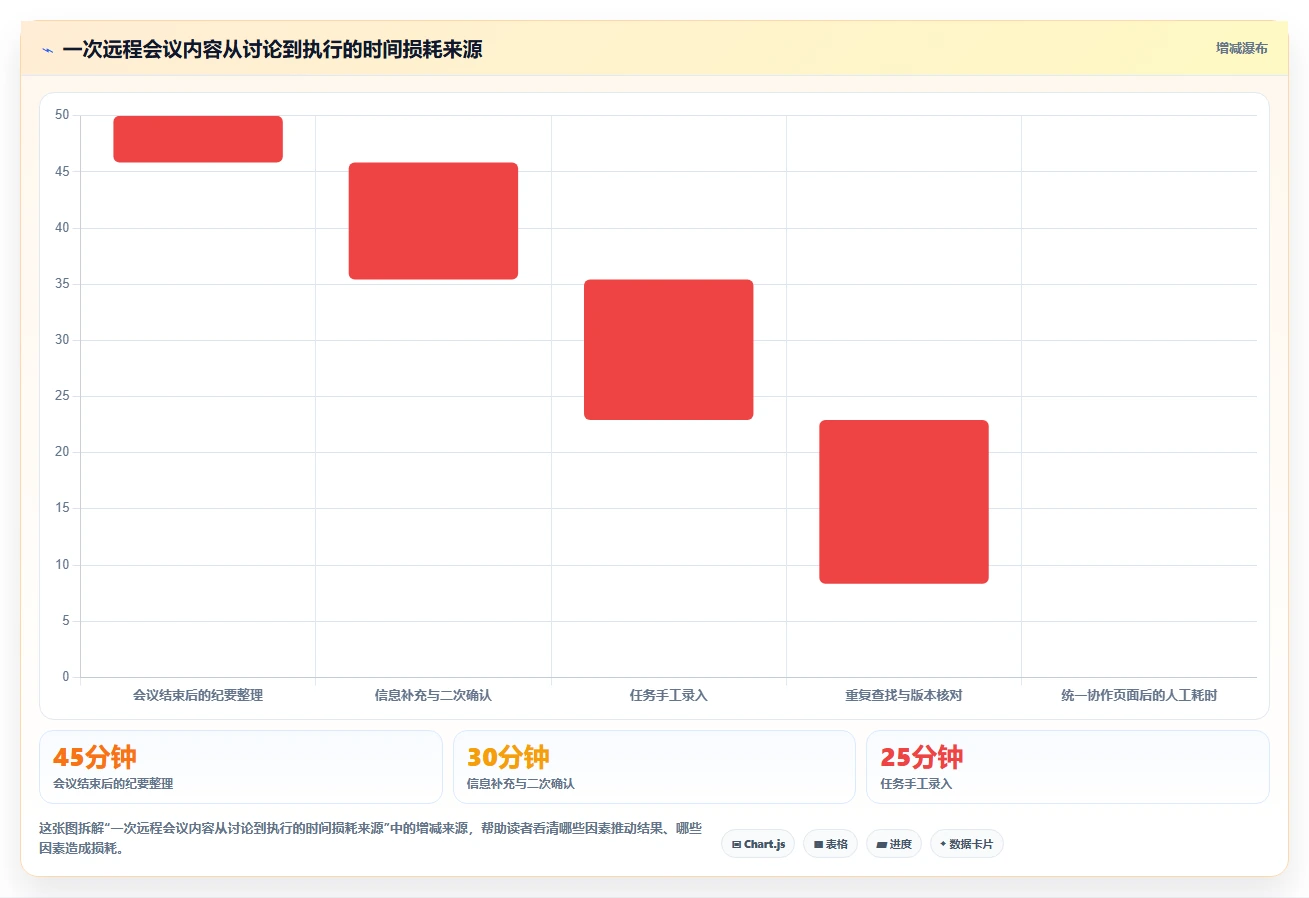Click the 增减瀑布 label in the header
Screen dimensions: 1309x898
click(x=1241, y=48)
